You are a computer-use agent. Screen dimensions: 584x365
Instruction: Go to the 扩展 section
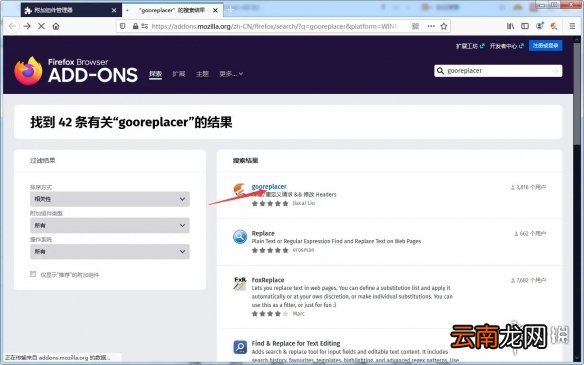[179, 74]
